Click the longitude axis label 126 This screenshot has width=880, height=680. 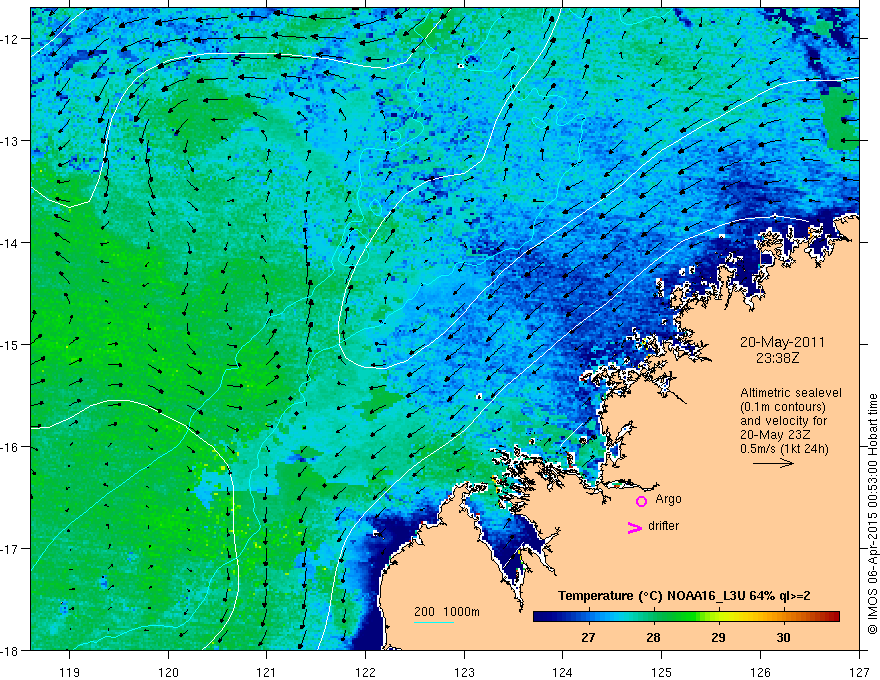pyautogui.click(x=760, y=672)
